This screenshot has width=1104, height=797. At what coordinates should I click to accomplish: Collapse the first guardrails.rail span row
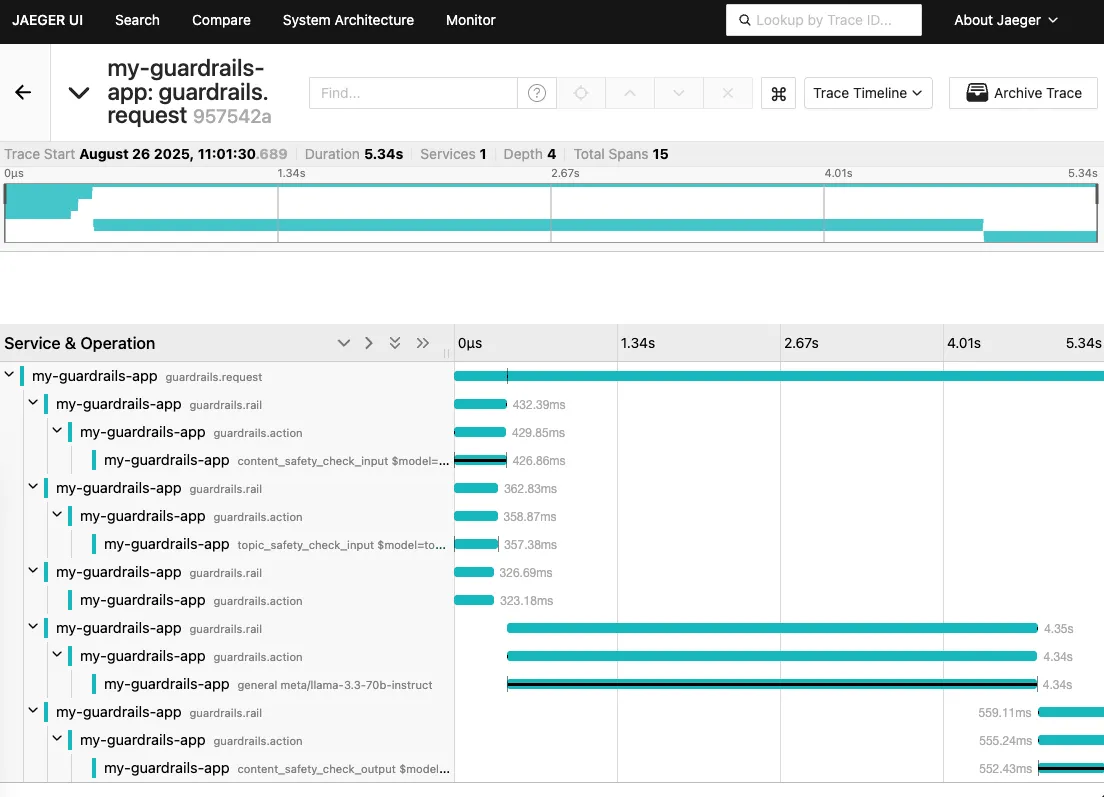pyautogui.click(x=33, y=403)
